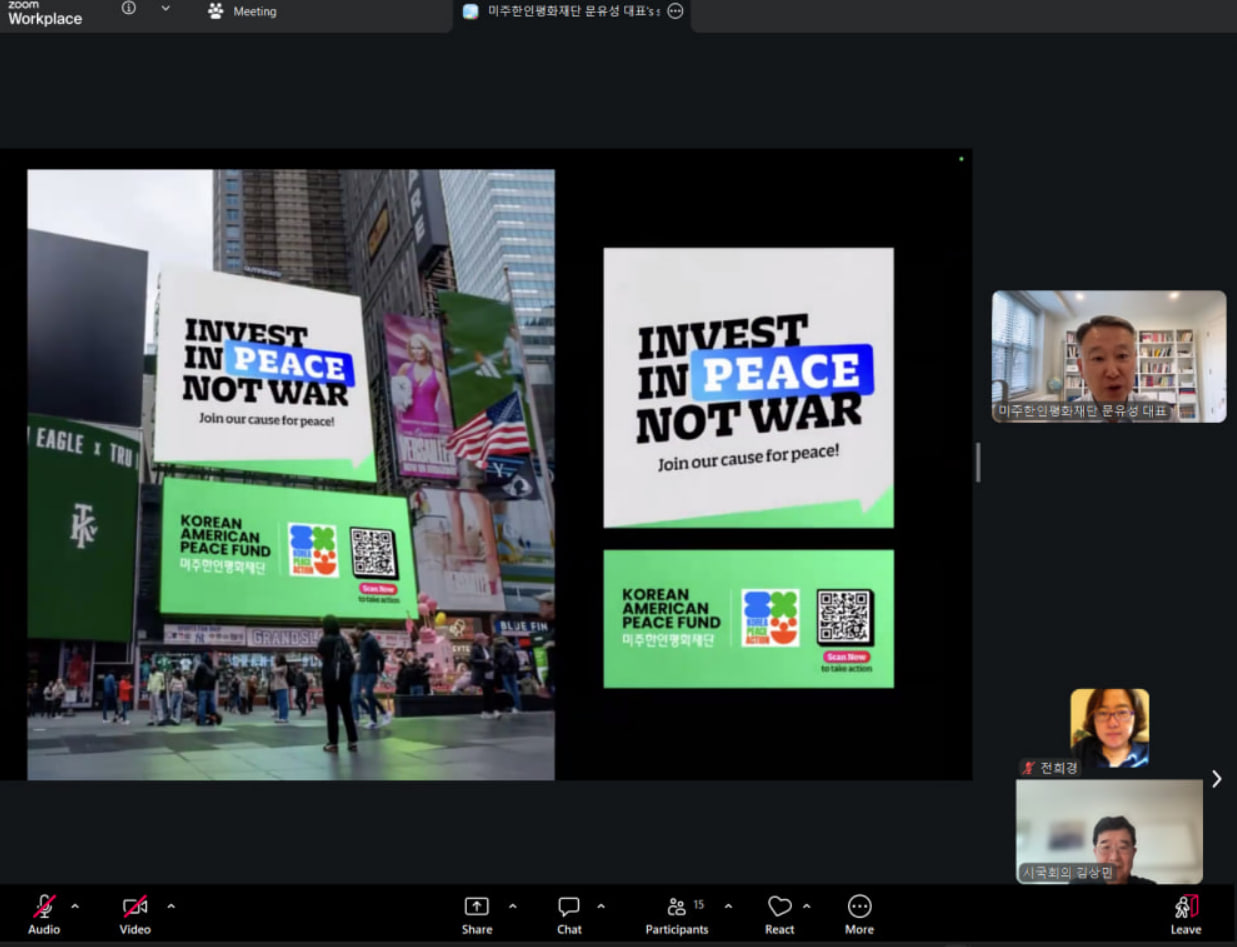Unmute the Audio microphone
Image resolution: width=1237 pixels, height=947 pixels.
point(44,914)
